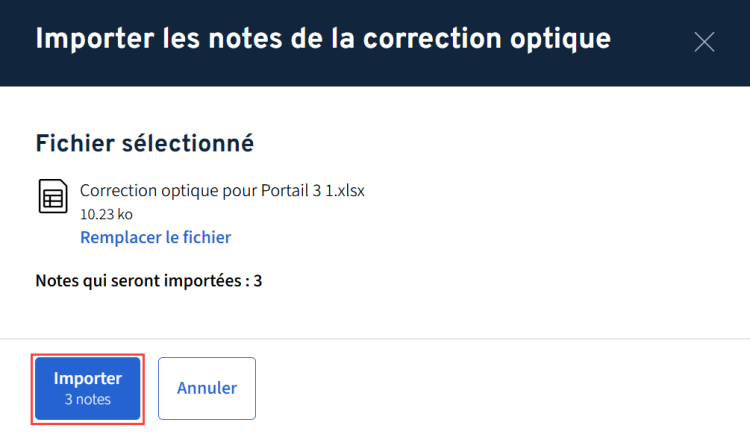This screenshot has height=437, width=750.
Task: Click the spreadsheet file icon
Action: pos(52,196)
